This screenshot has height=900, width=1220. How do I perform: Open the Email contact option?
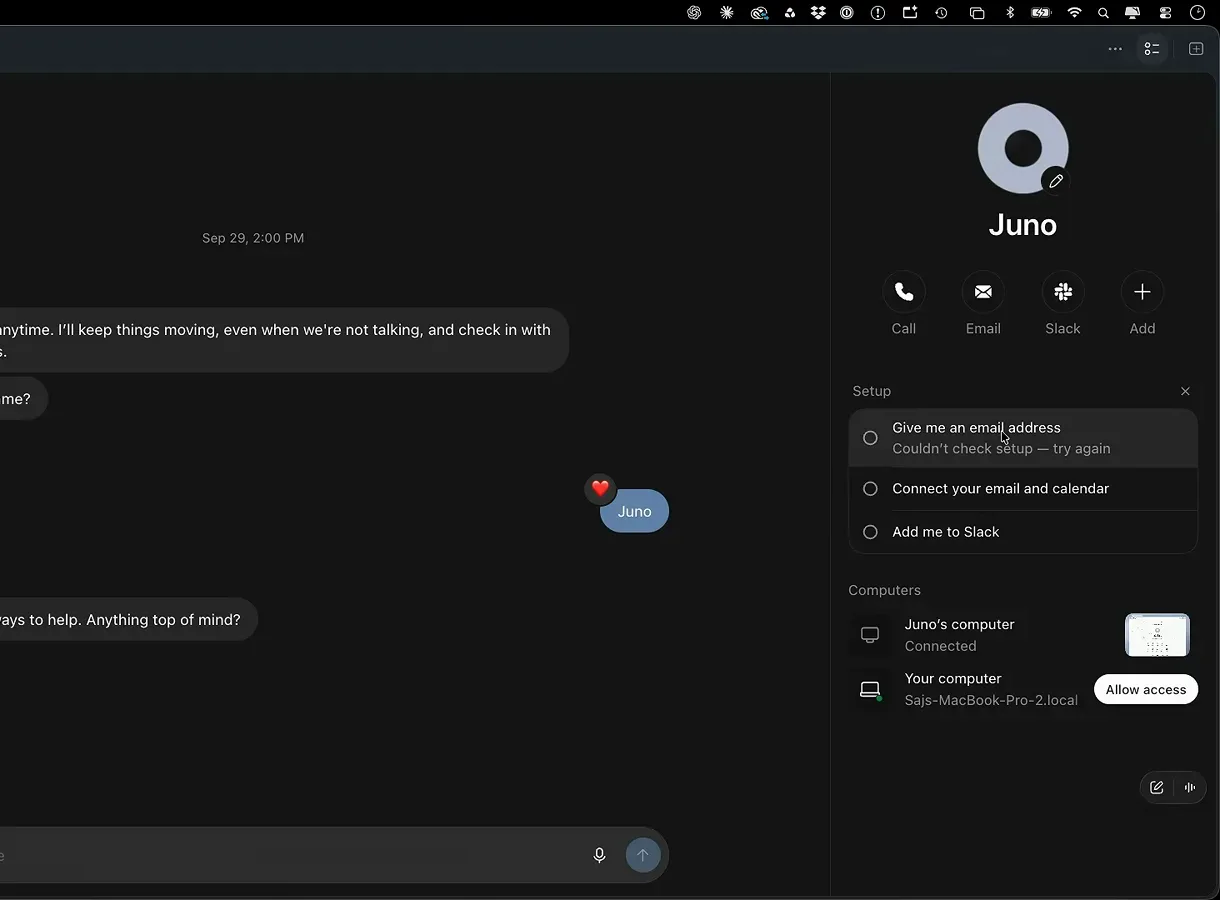pos(983,292)
